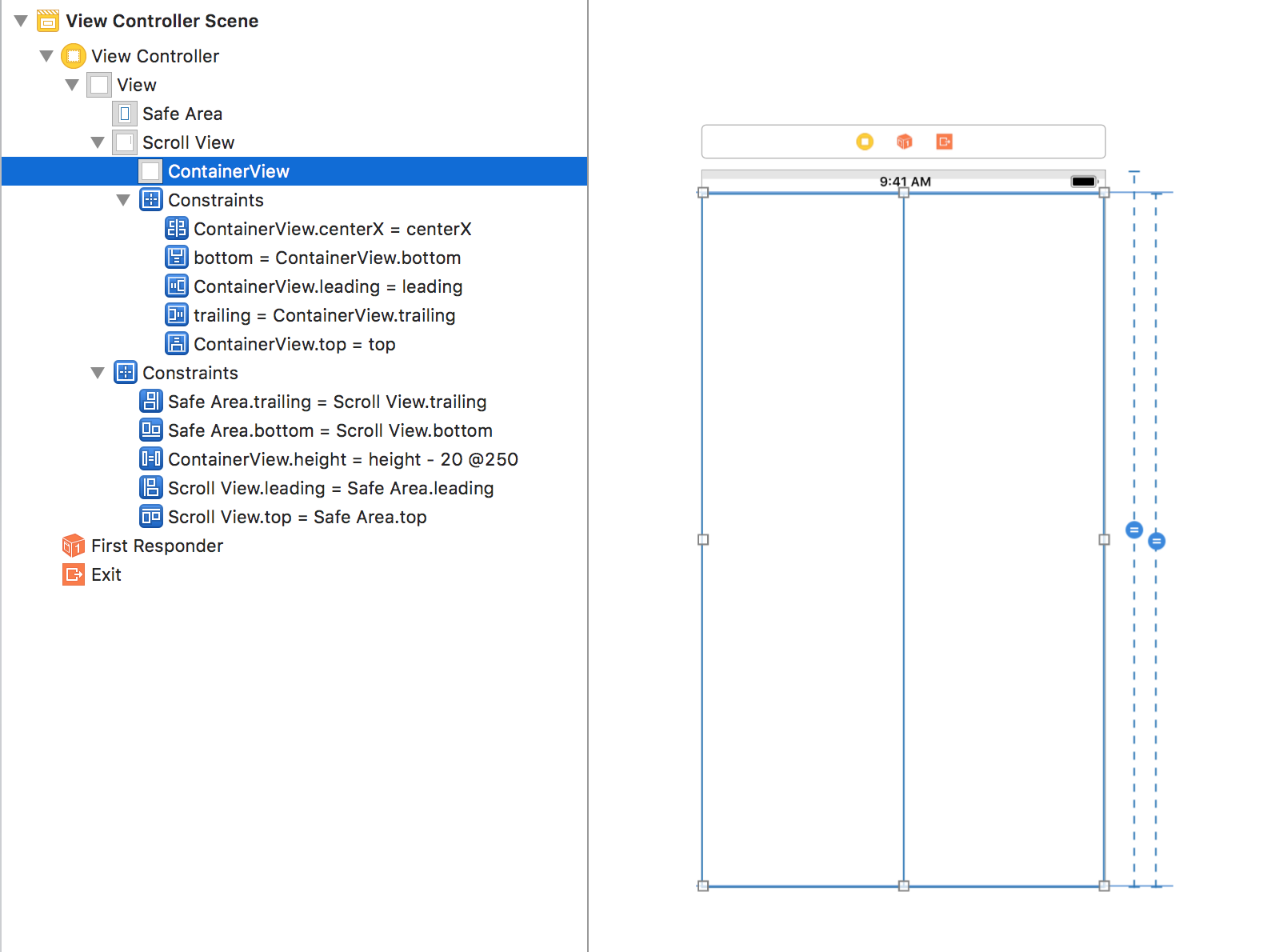Viewport: 1267px width, 952px height.
Task: Click the ContainerView.height constraint icon
Action: point(151,459)
